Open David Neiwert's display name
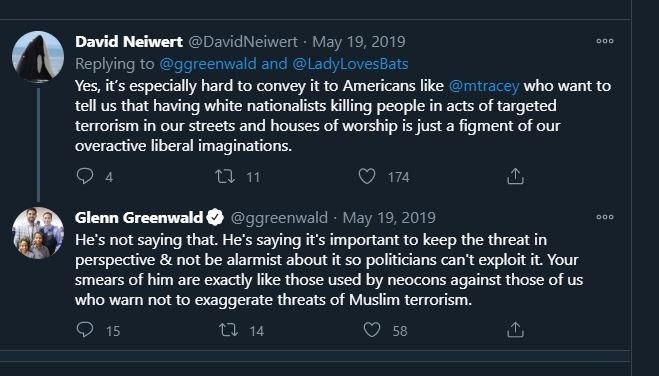Screen dimensions: 659x376 129,42
